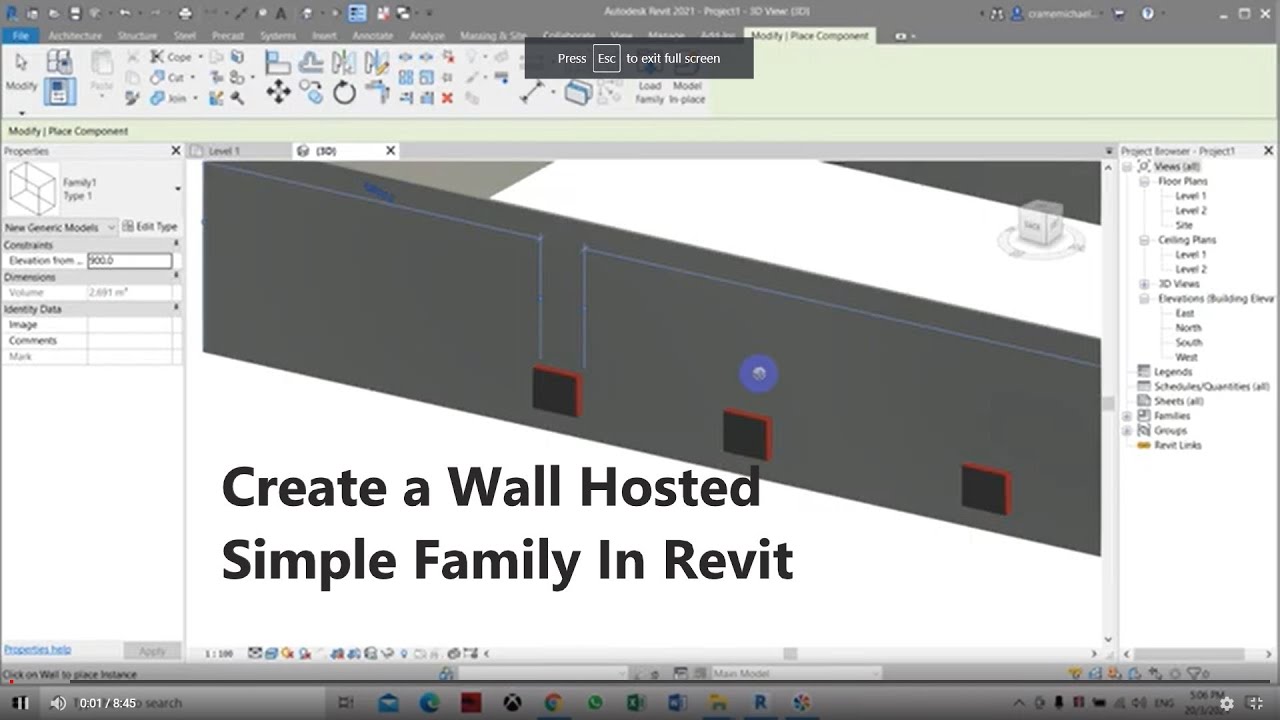1280x720 pixels.
Task: Pause the video playback
Action: tap(21, 703)
